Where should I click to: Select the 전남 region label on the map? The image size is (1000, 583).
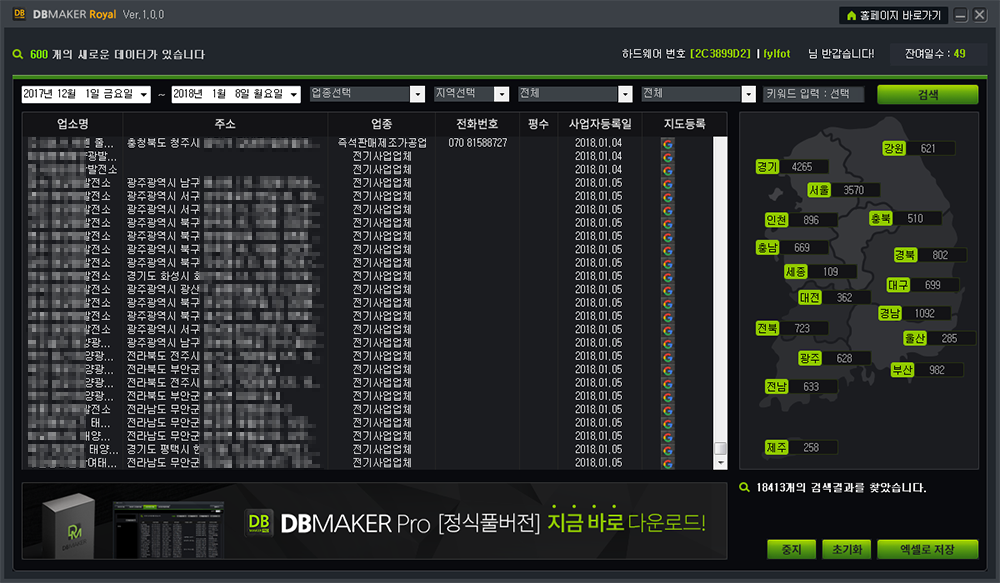[x=776, y=387]
